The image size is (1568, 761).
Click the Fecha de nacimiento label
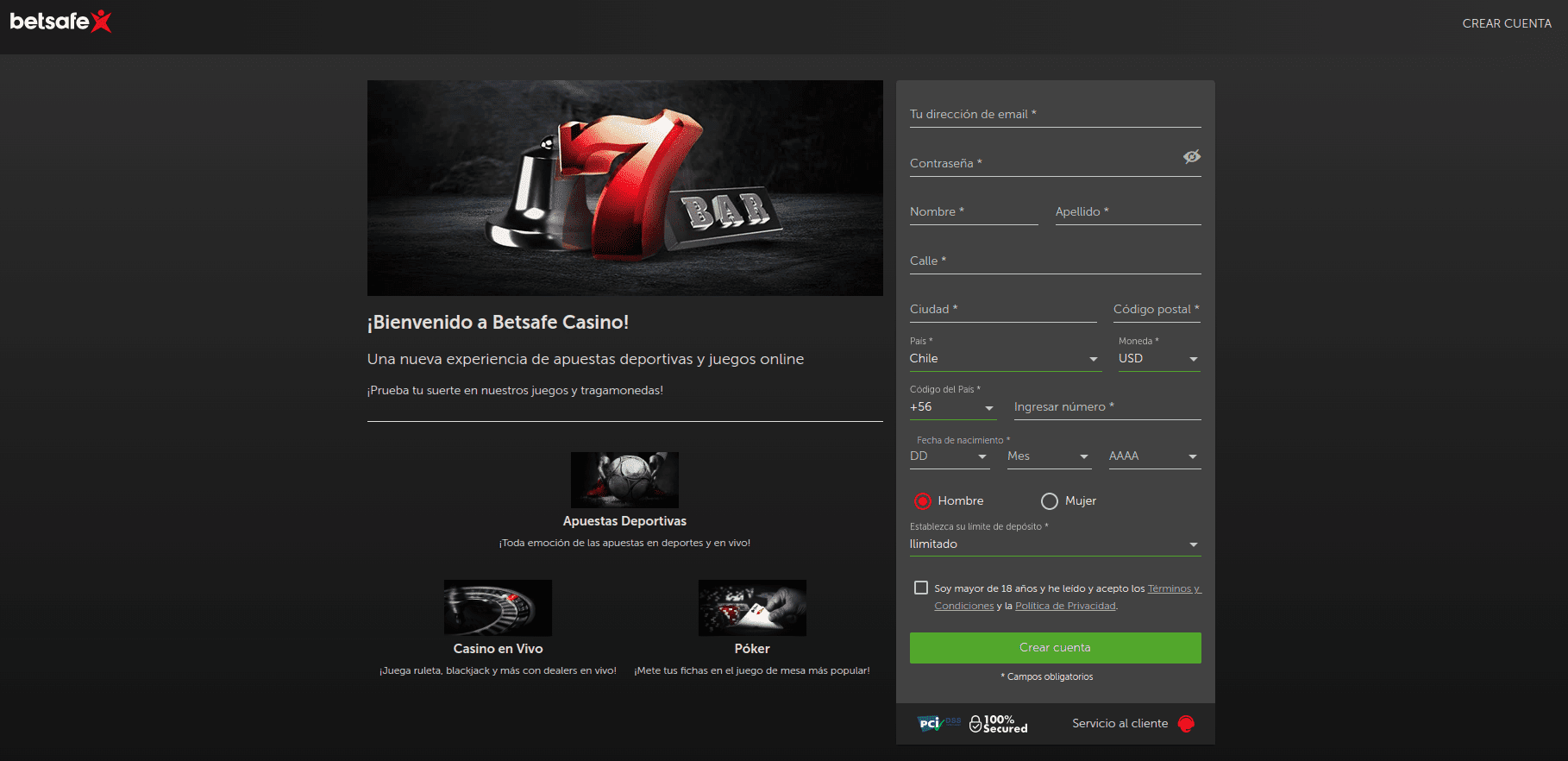(x=963, y=440)
